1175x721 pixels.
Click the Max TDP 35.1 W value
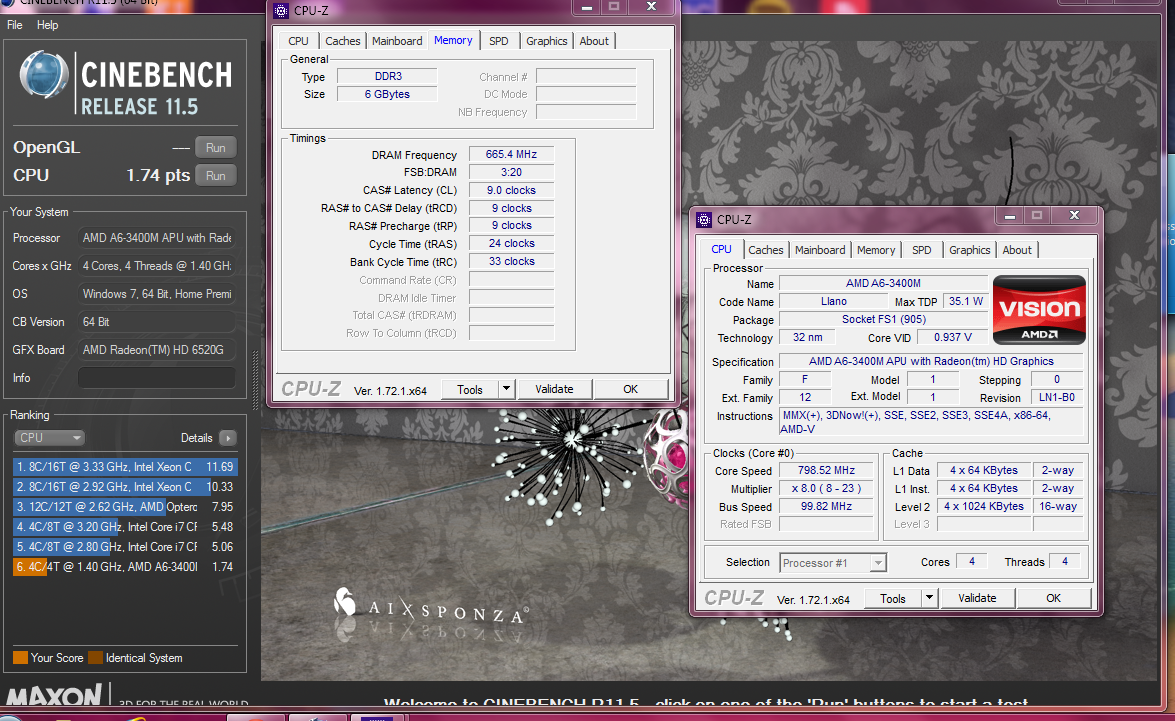coord(965,301)
